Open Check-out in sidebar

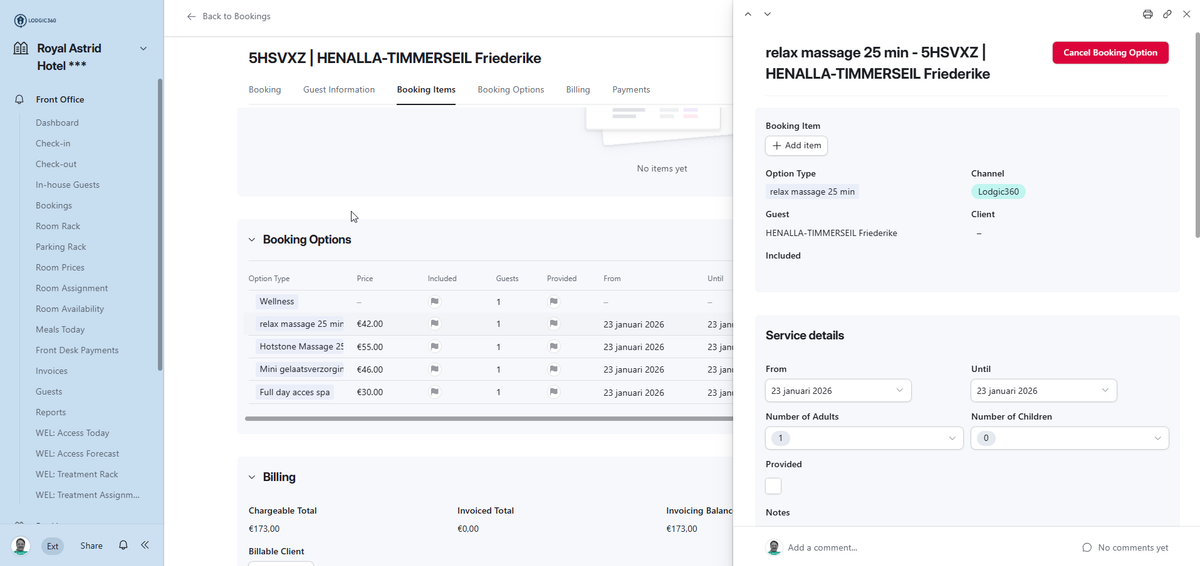(x=56, y=164)
